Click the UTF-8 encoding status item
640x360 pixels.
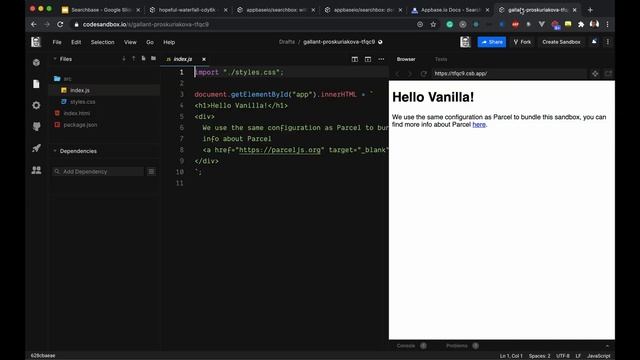(x=562, y=356)
